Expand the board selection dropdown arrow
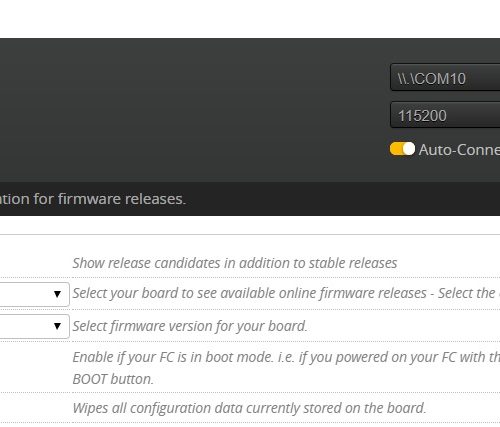 [x=57, y=294]
